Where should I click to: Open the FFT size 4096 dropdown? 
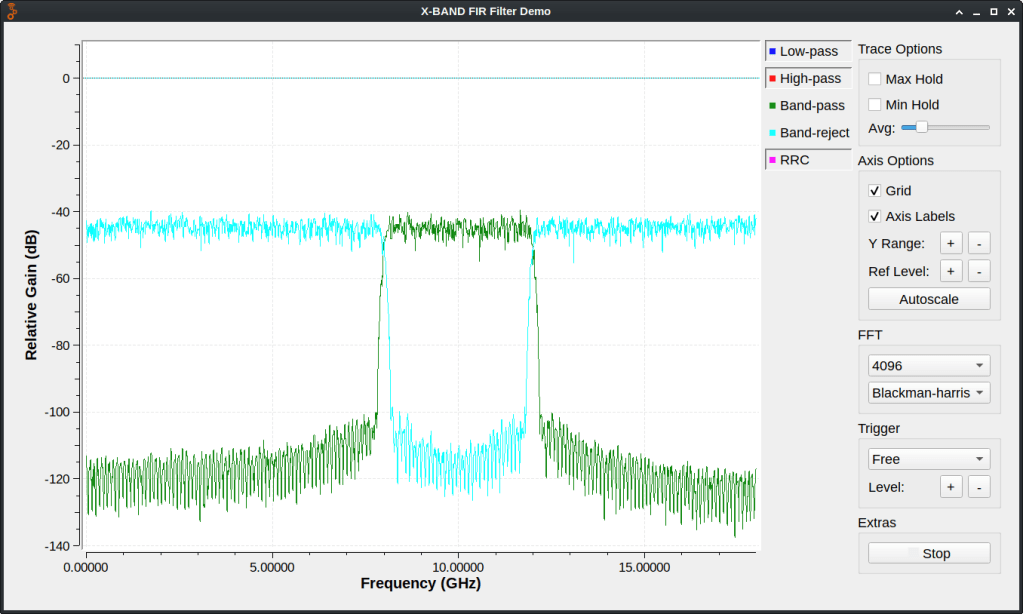click(x=929, y=365)
